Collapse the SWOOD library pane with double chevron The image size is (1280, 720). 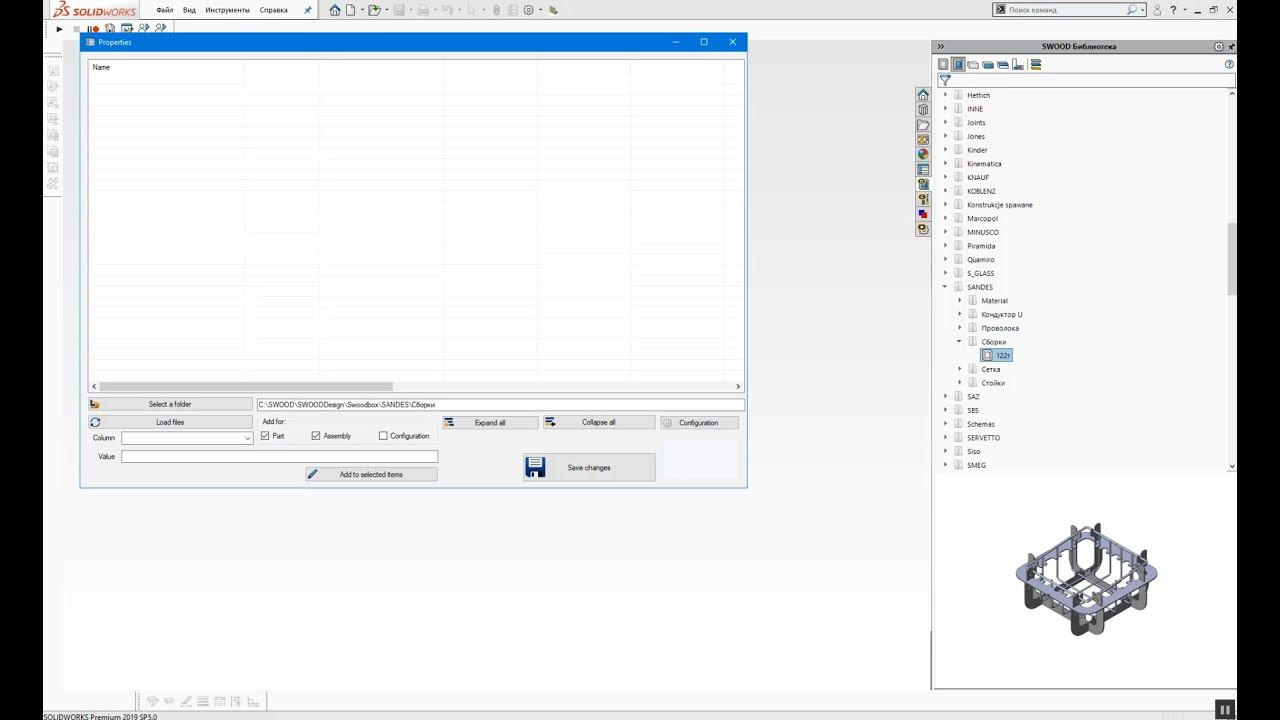tap(940, 47)
